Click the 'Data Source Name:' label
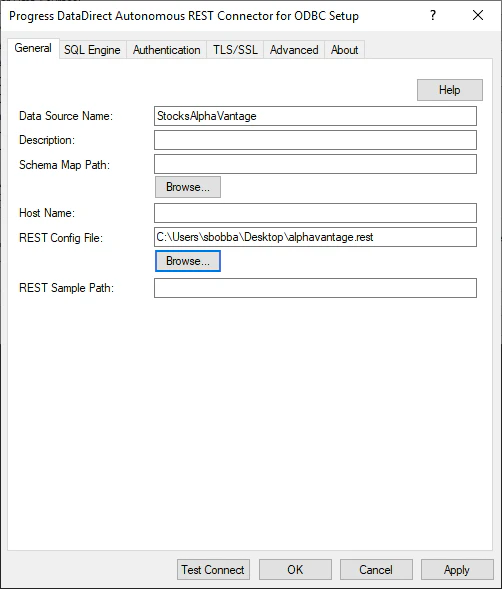The image size is (502, 589). coord(66,116)
